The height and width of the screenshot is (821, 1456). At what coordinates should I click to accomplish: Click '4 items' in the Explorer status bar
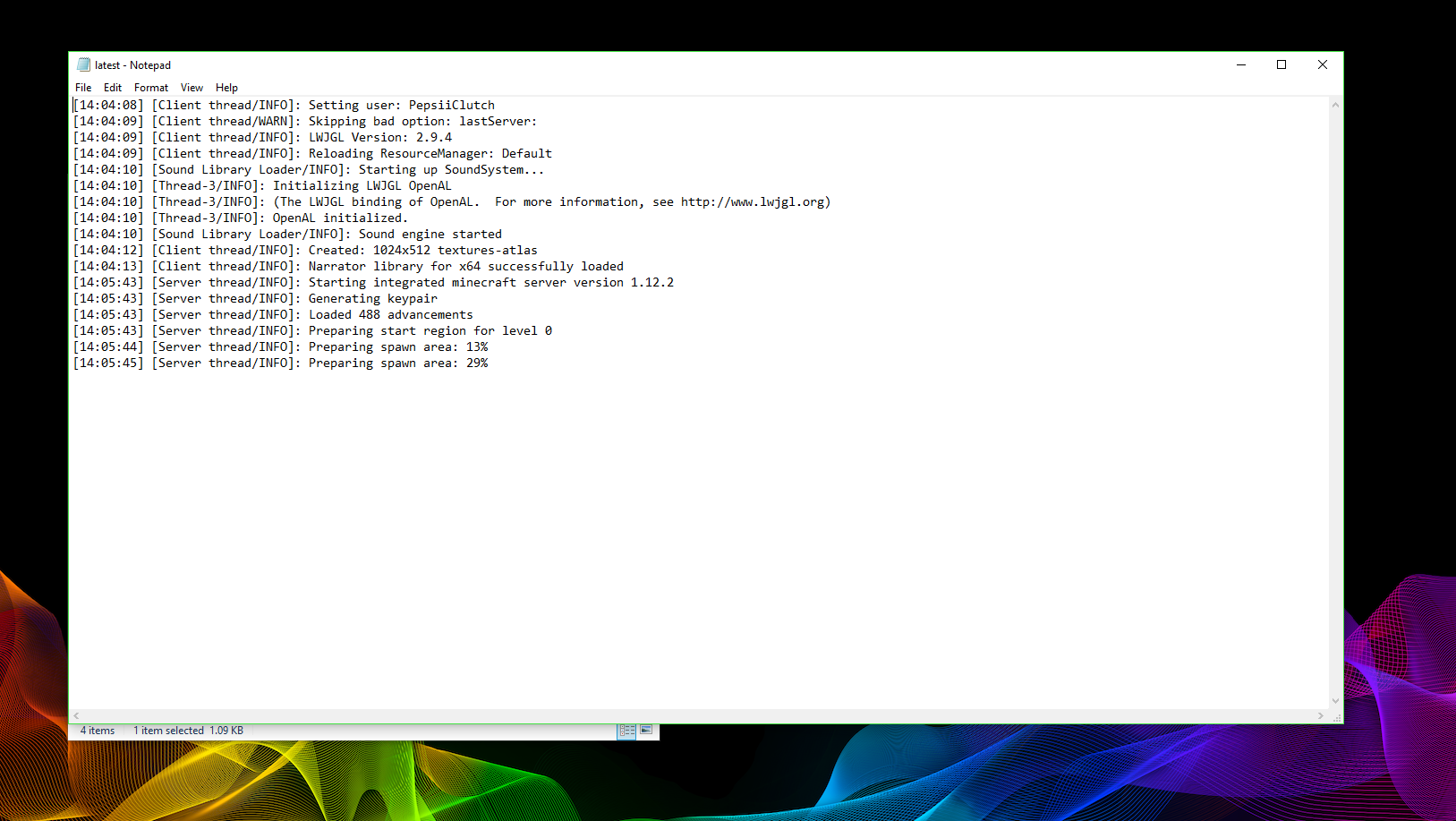coord(98,731)
